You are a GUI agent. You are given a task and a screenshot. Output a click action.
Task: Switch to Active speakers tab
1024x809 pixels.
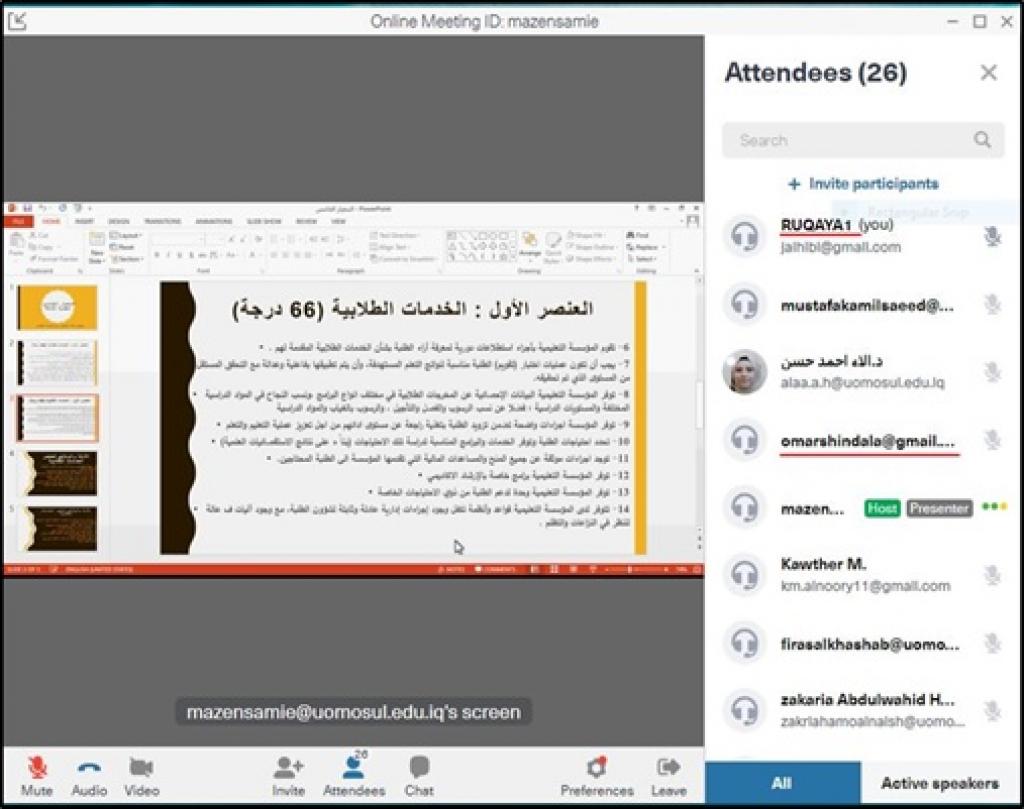(x=939, y=783)
